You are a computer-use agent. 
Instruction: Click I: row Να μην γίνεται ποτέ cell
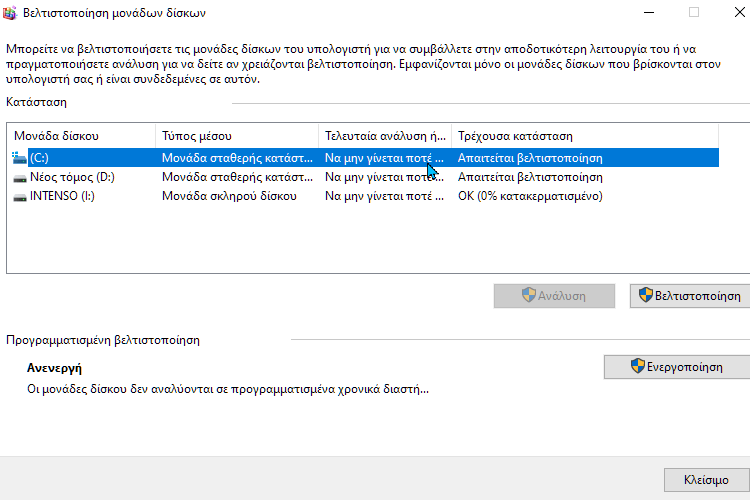point(384,196)
